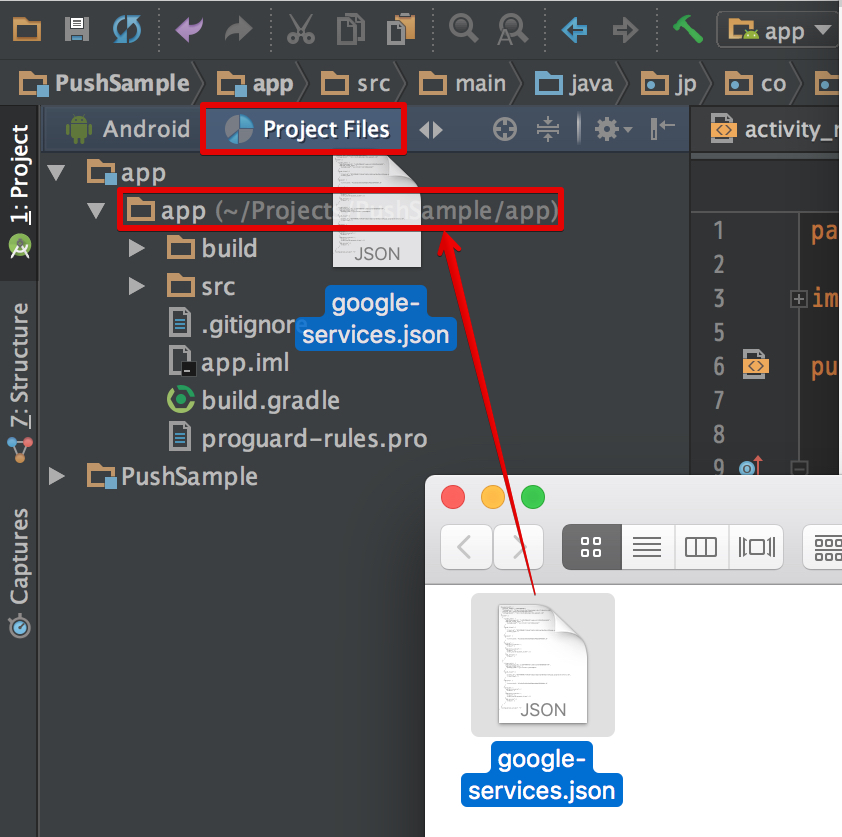Select the app.iml file
Image resolution: width=842 pixels, height=837 pixels.
[229, 363]
